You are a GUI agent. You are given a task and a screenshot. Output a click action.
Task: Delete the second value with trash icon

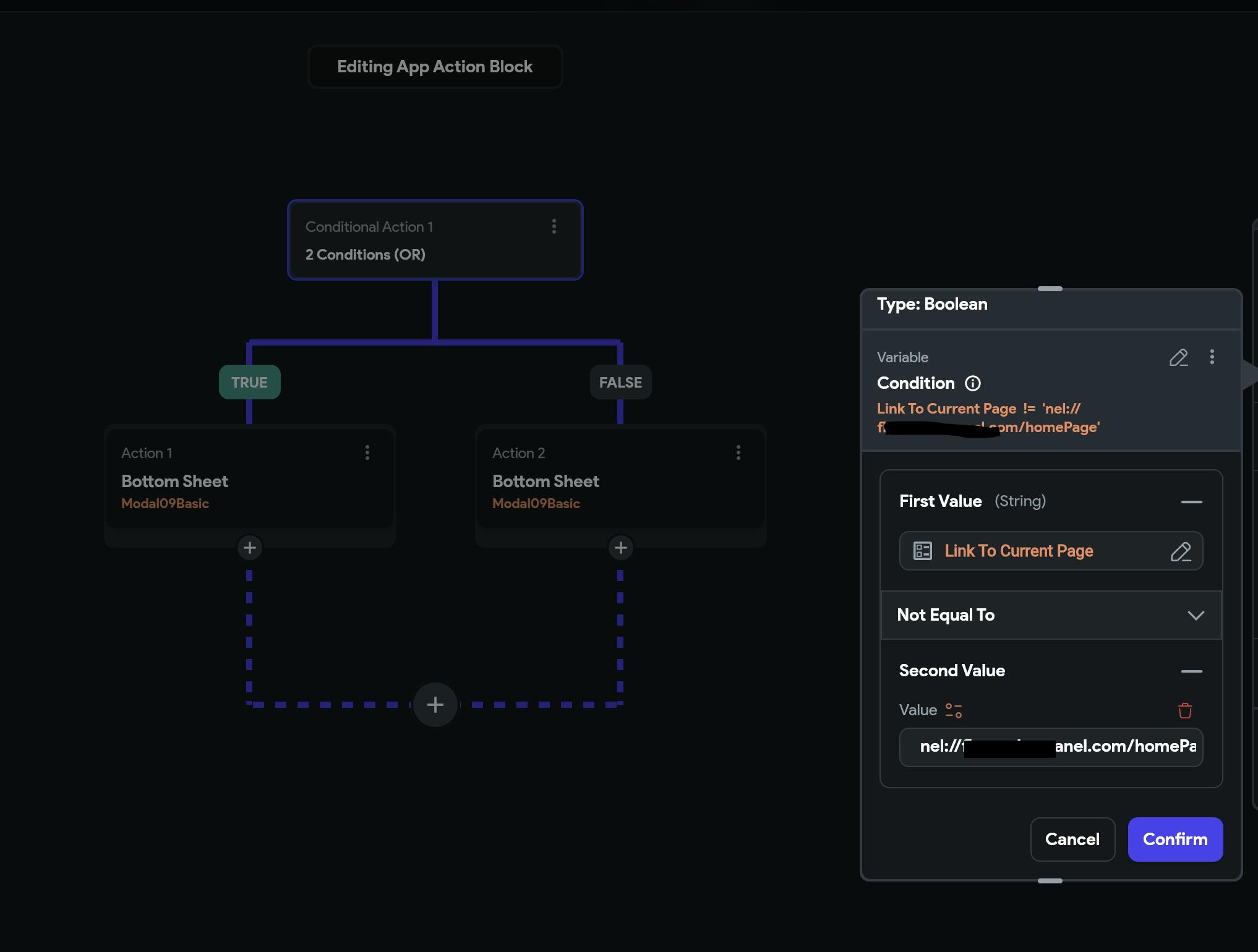1184,710
